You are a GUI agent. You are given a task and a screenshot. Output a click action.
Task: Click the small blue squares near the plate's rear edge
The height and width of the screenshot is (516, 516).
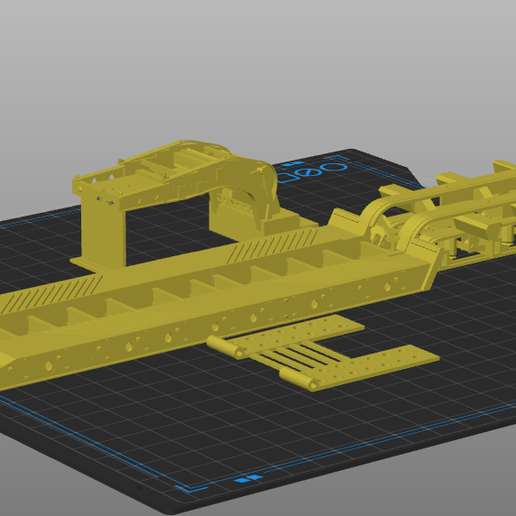coord(291,164)
